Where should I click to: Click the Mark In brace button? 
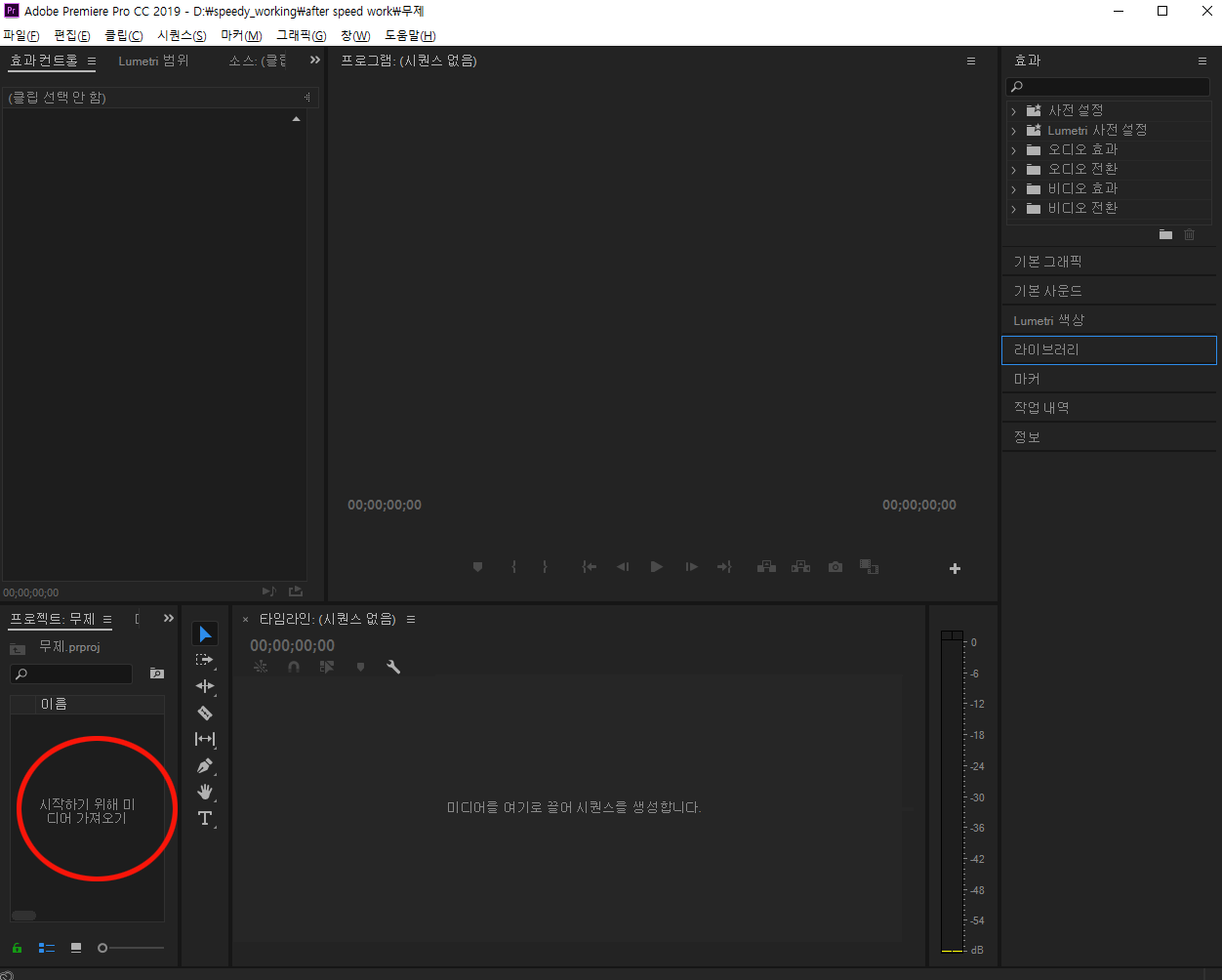pyautogui.click(x=513, y=567)
